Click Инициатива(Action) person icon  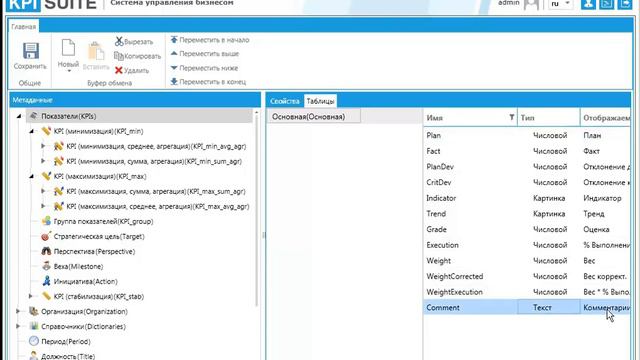pos(46,281)
